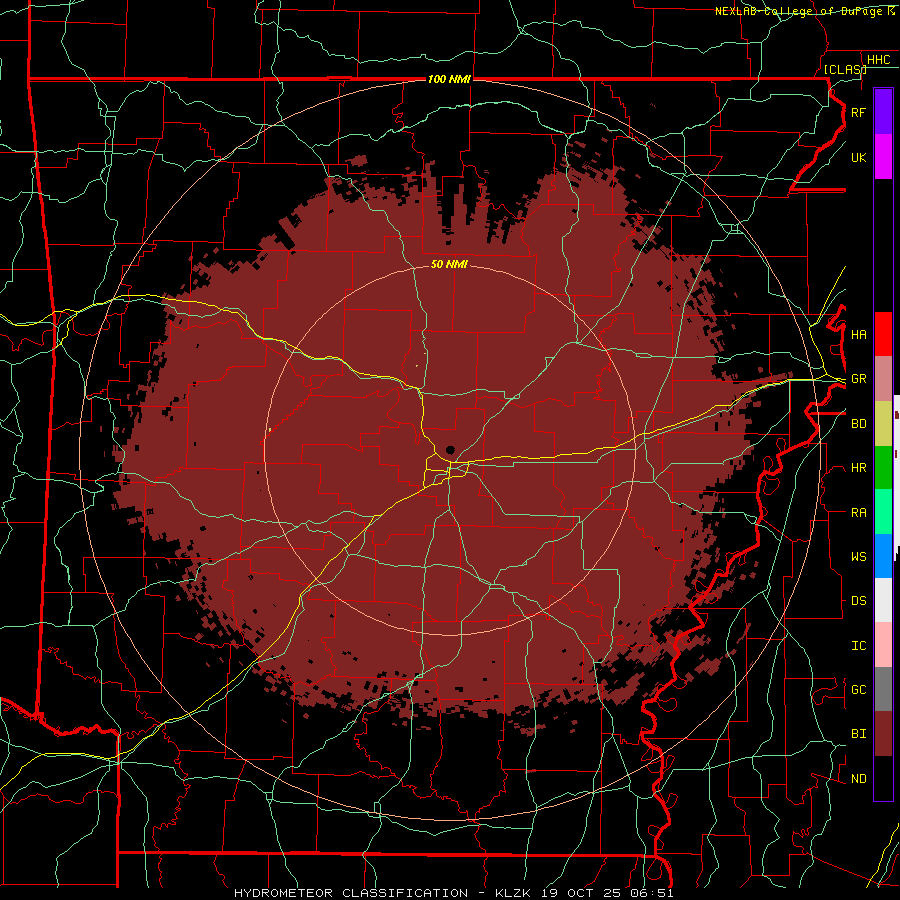Click the white DS legend color swatch
Viewport: 900px width, 900px height.
(883, 600)
